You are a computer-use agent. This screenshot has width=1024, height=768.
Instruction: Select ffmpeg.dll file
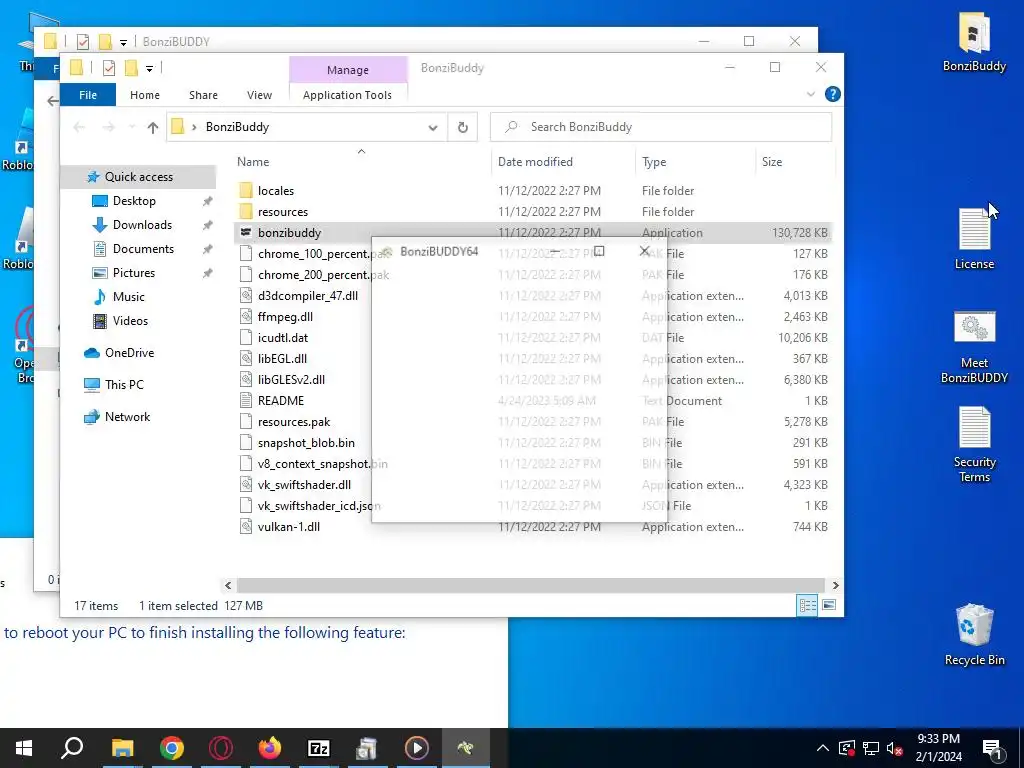[285, 317]
